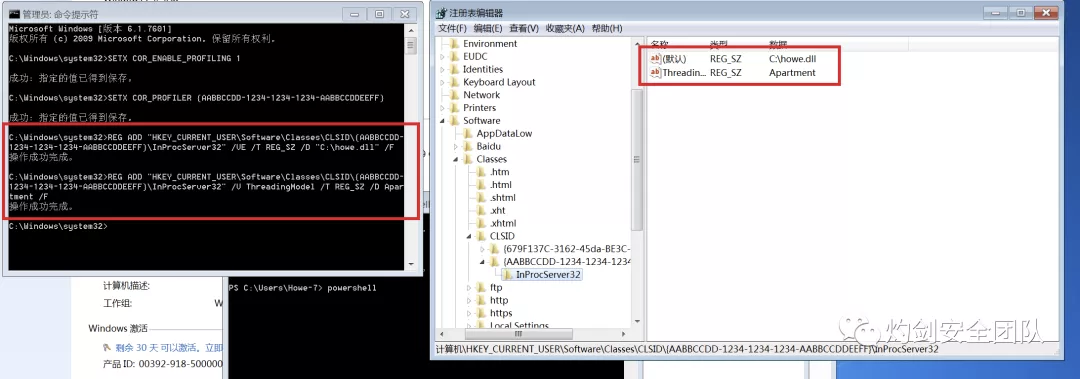Screen dimensions: 1080x379
Task: Select the {679F137C-3162-45da key folder icon
Action: (x=495, y=249)
